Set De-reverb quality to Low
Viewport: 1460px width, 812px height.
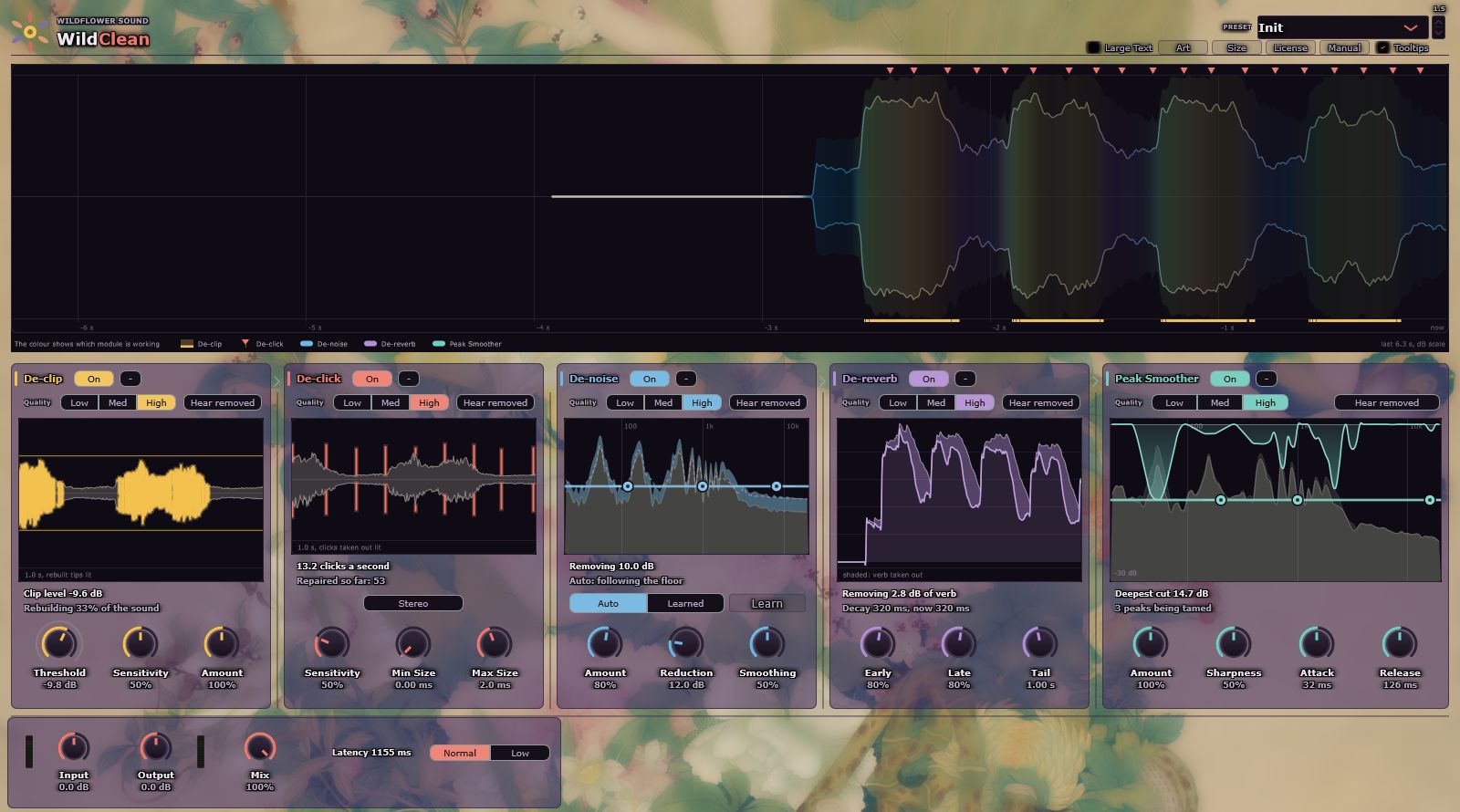pos(898,402)
